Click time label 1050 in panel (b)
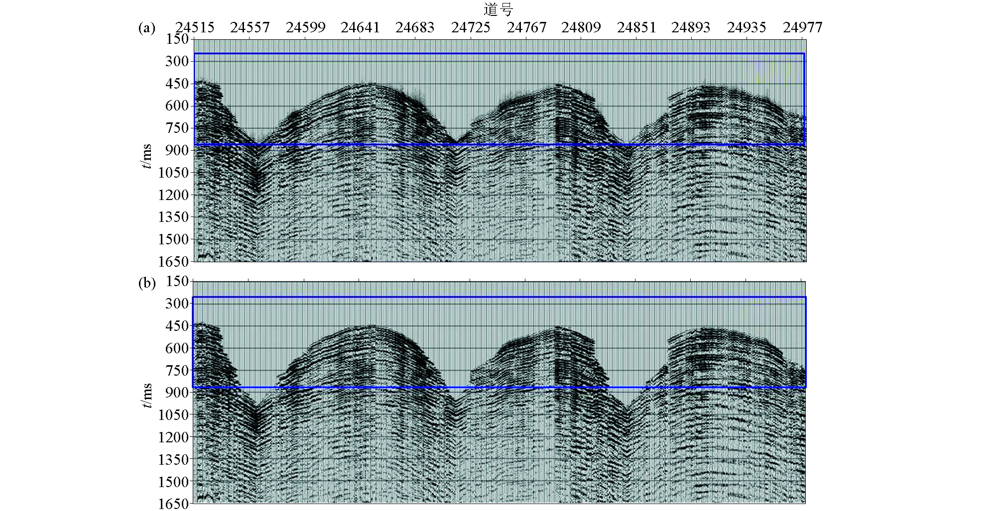This screenshot has height=511, width=1000. (173, 415)
